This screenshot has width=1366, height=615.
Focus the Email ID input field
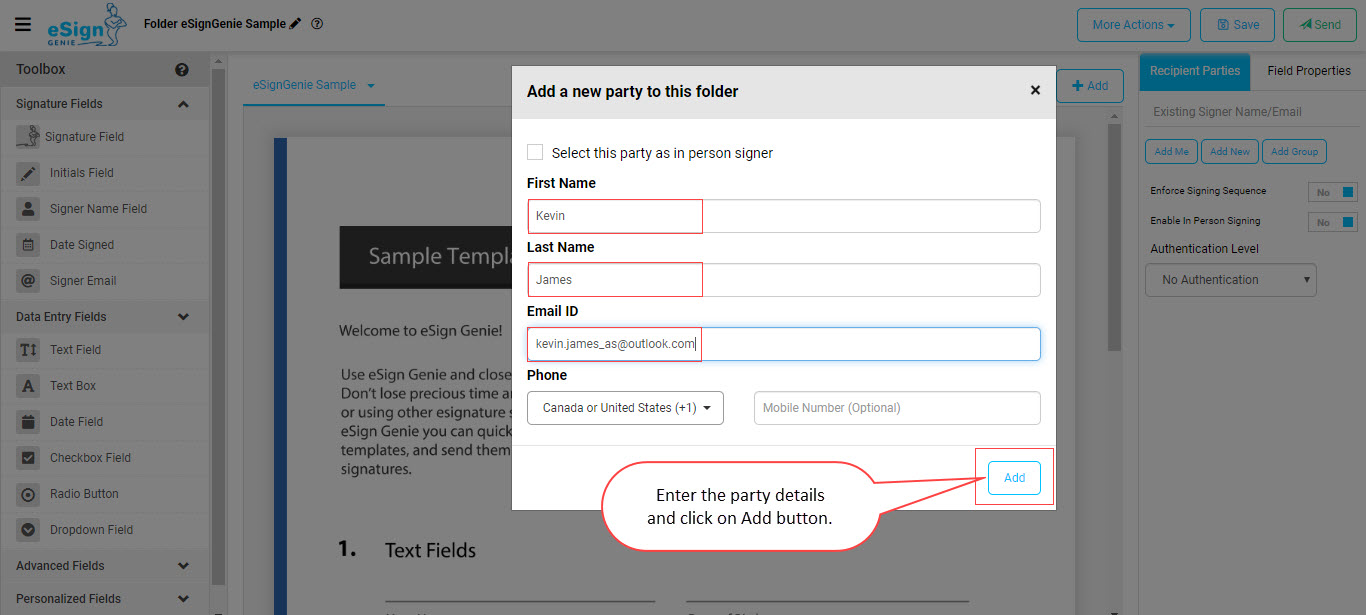[783, 344]
